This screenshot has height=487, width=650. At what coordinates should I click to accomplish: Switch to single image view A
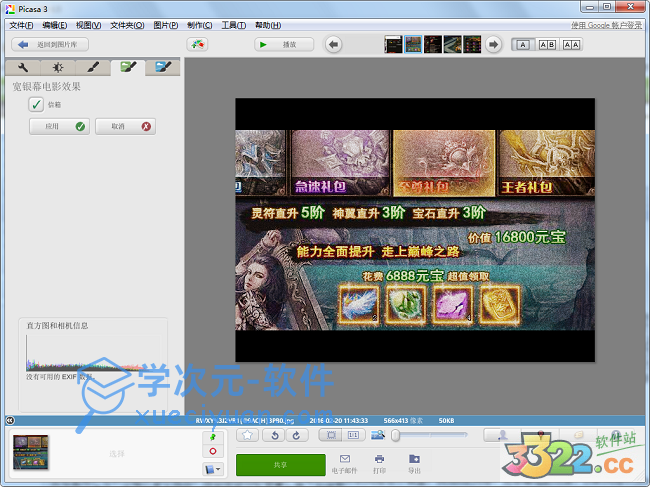pyautogui.click(x=523, y=45)
